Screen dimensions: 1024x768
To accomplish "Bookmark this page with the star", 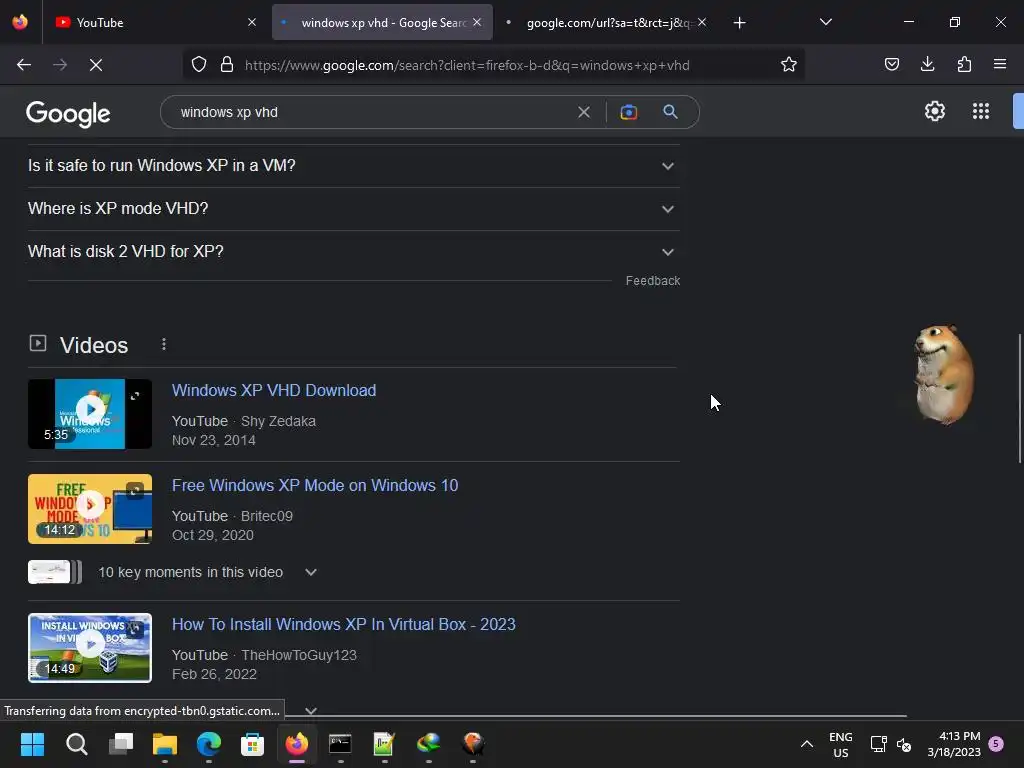I will pyautogui.click(x=788, y=65).
